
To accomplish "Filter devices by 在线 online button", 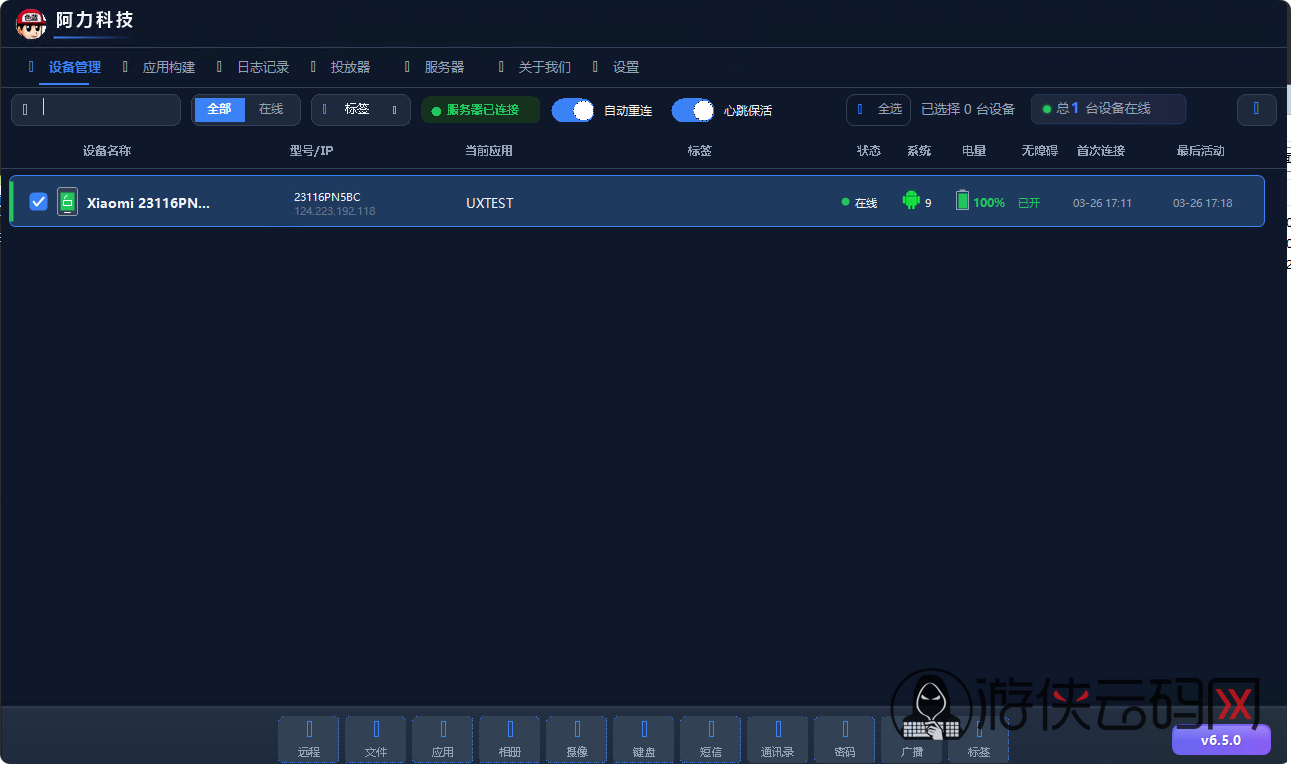I will coord(271,109).
